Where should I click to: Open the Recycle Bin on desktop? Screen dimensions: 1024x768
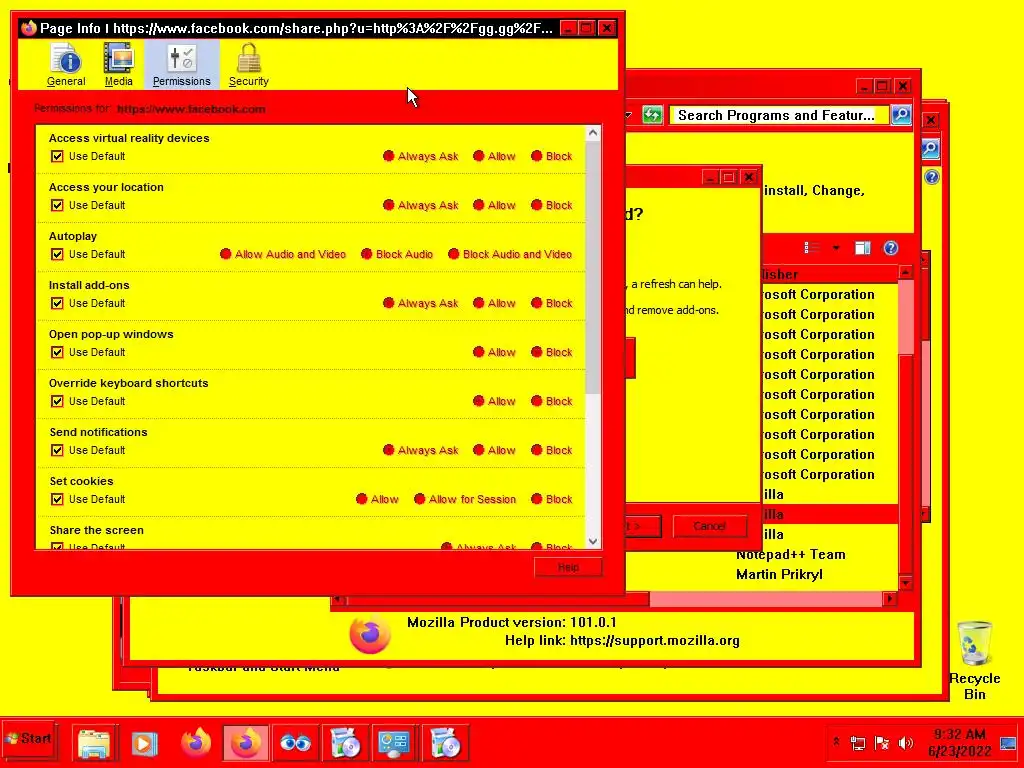(x=974, y=660)
